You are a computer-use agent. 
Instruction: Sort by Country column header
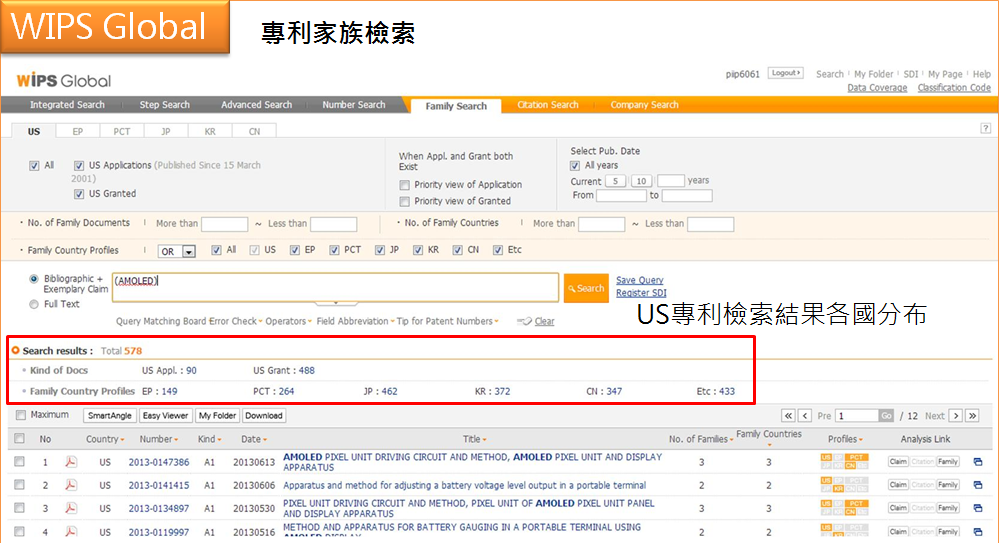pos(105,439)
